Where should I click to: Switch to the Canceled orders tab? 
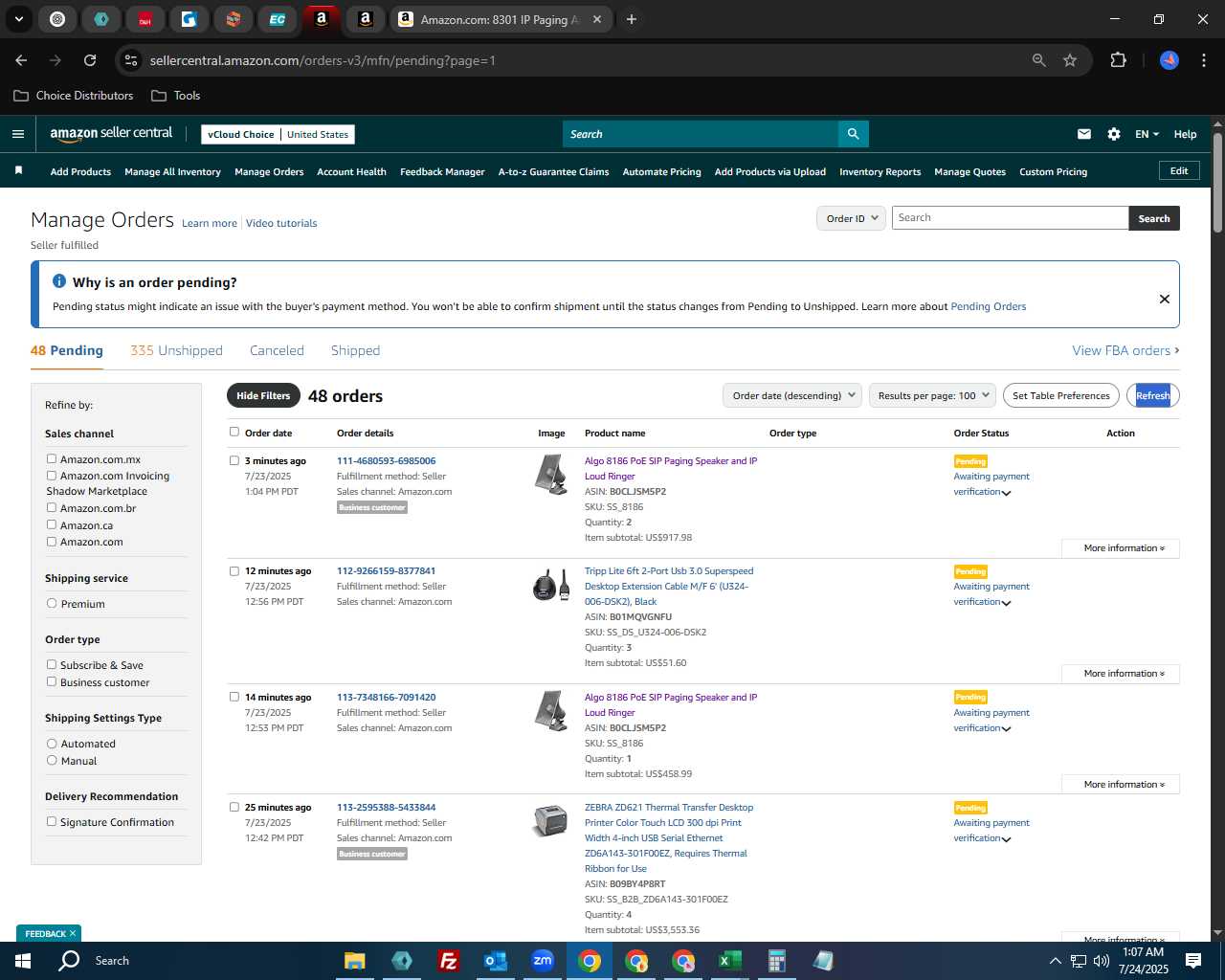(277, 350)
